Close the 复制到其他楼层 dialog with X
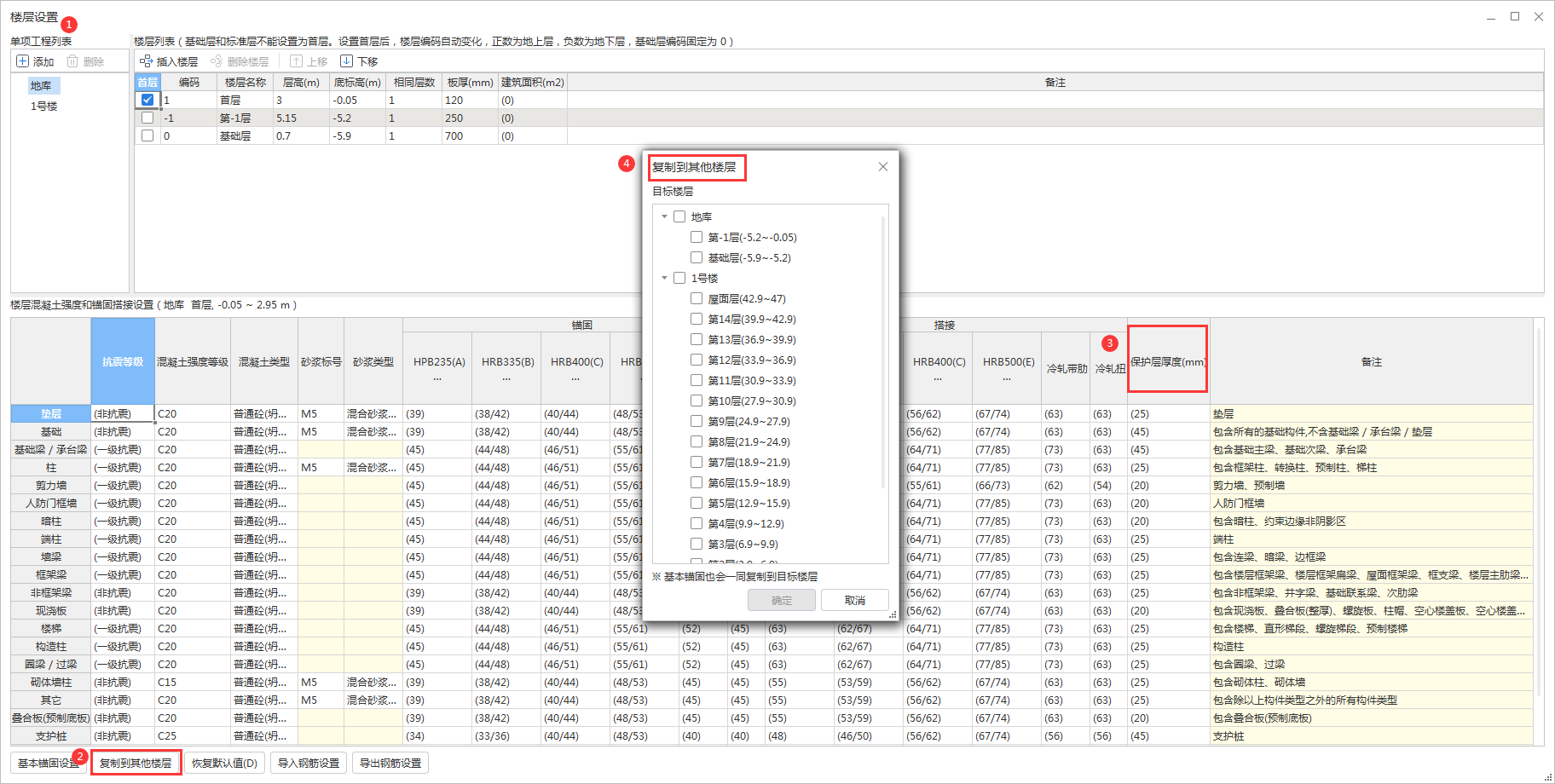 coord(883,167)
